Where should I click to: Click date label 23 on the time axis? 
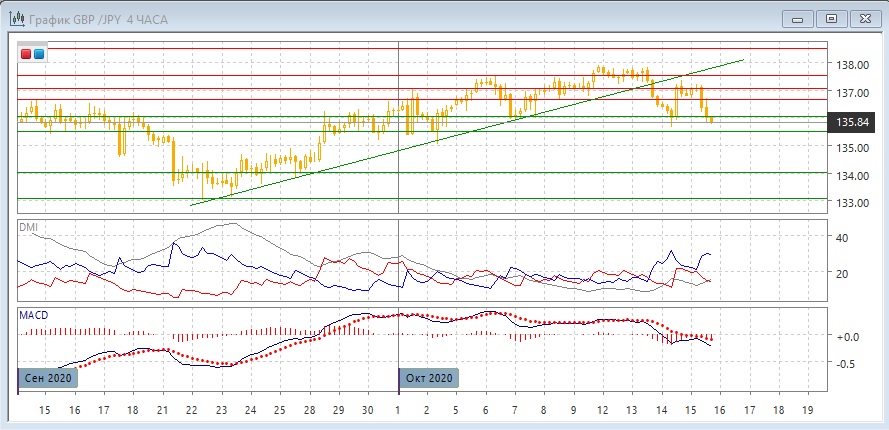tap(222, 410)
